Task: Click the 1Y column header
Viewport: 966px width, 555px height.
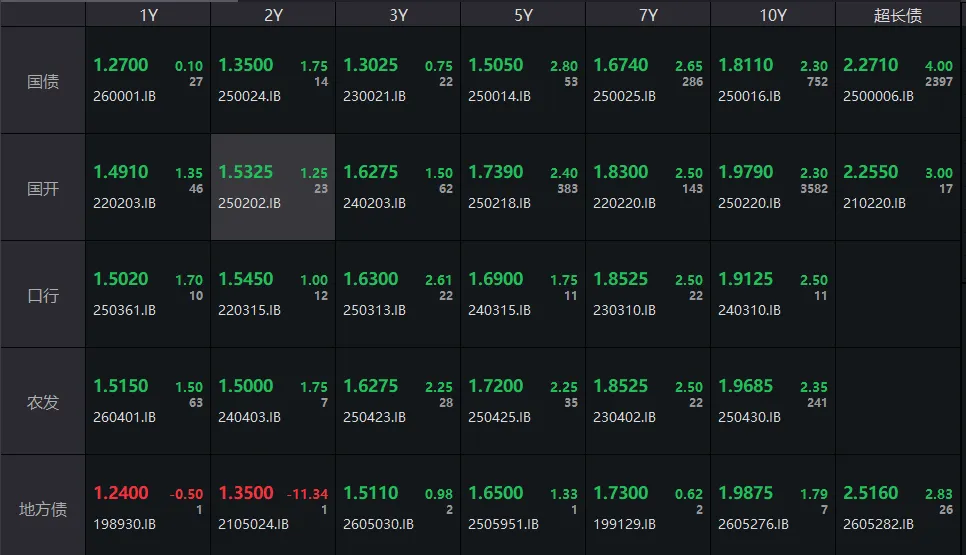Action: point(148,15)
